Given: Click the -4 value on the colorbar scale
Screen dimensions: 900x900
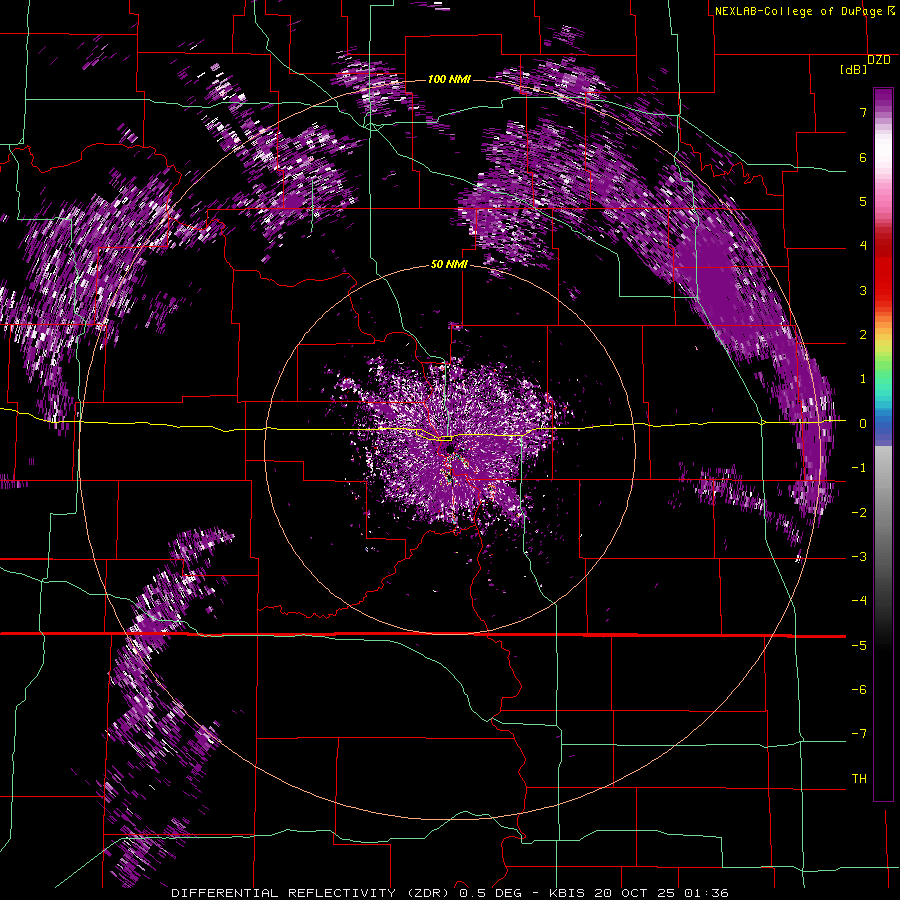Looking at the screenshot, I should (859, 601).
